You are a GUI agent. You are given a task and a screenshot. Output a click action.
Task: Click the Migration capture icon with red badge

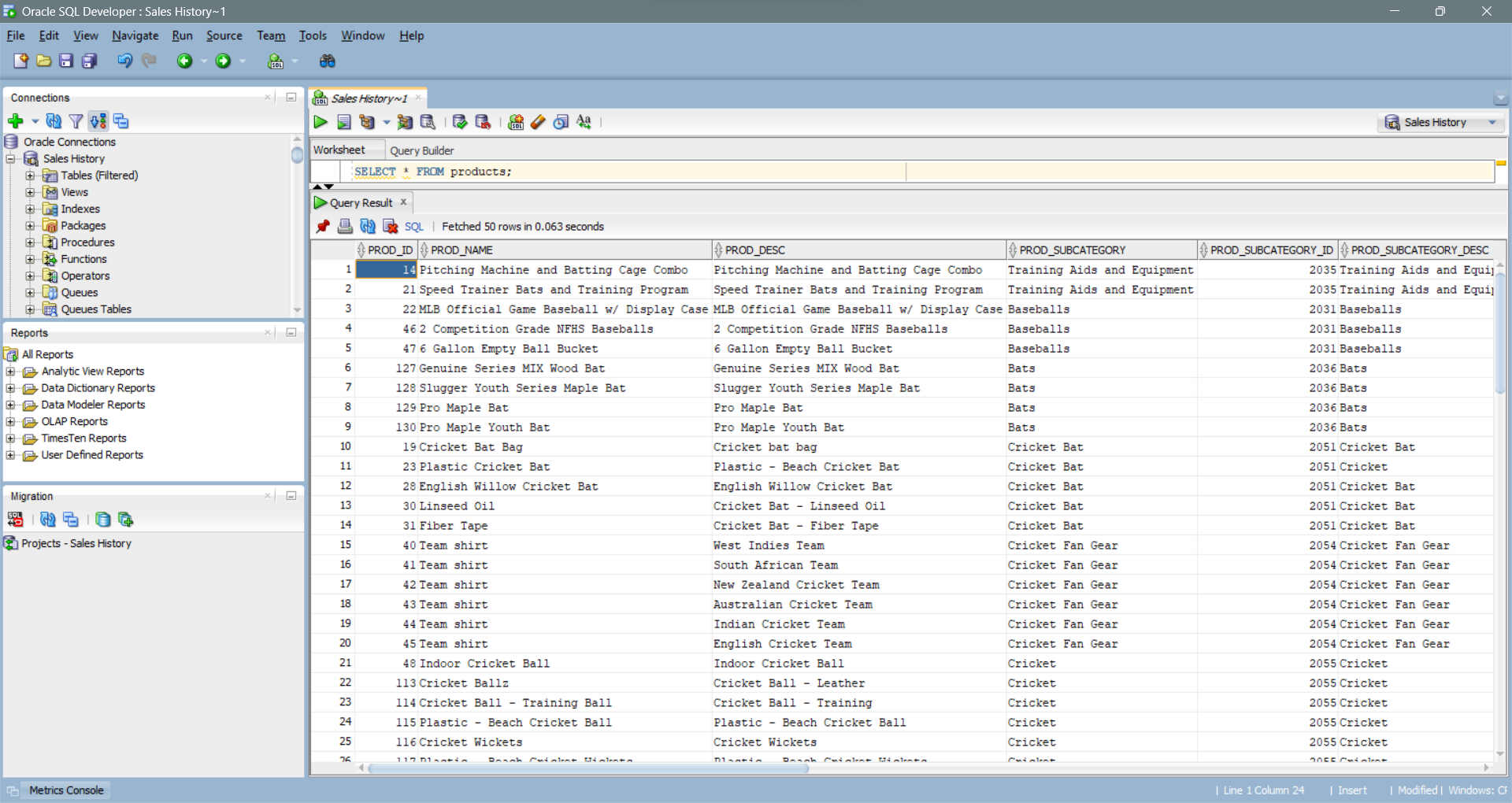15,520
